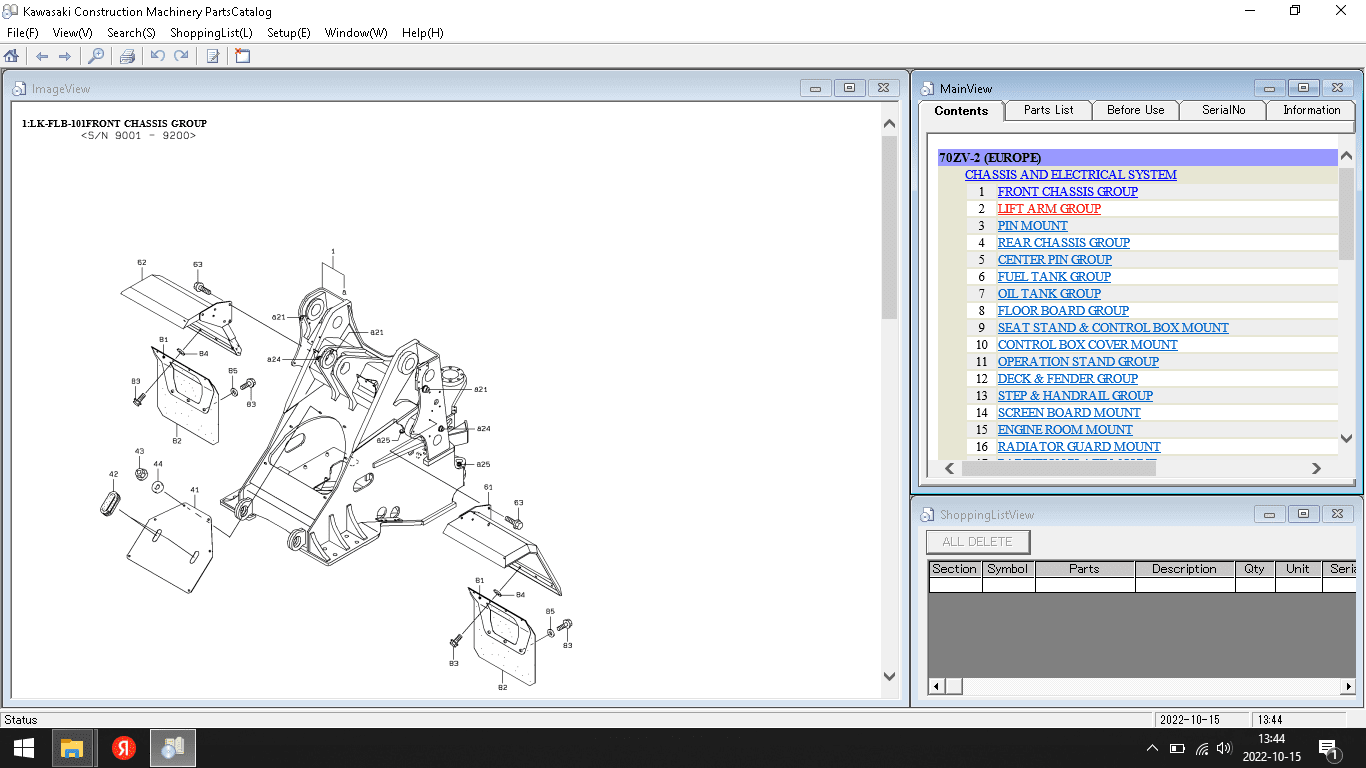Click the window with red X icon
Viewport: 1366px width, 768px height.
click(x=242, y=56)
